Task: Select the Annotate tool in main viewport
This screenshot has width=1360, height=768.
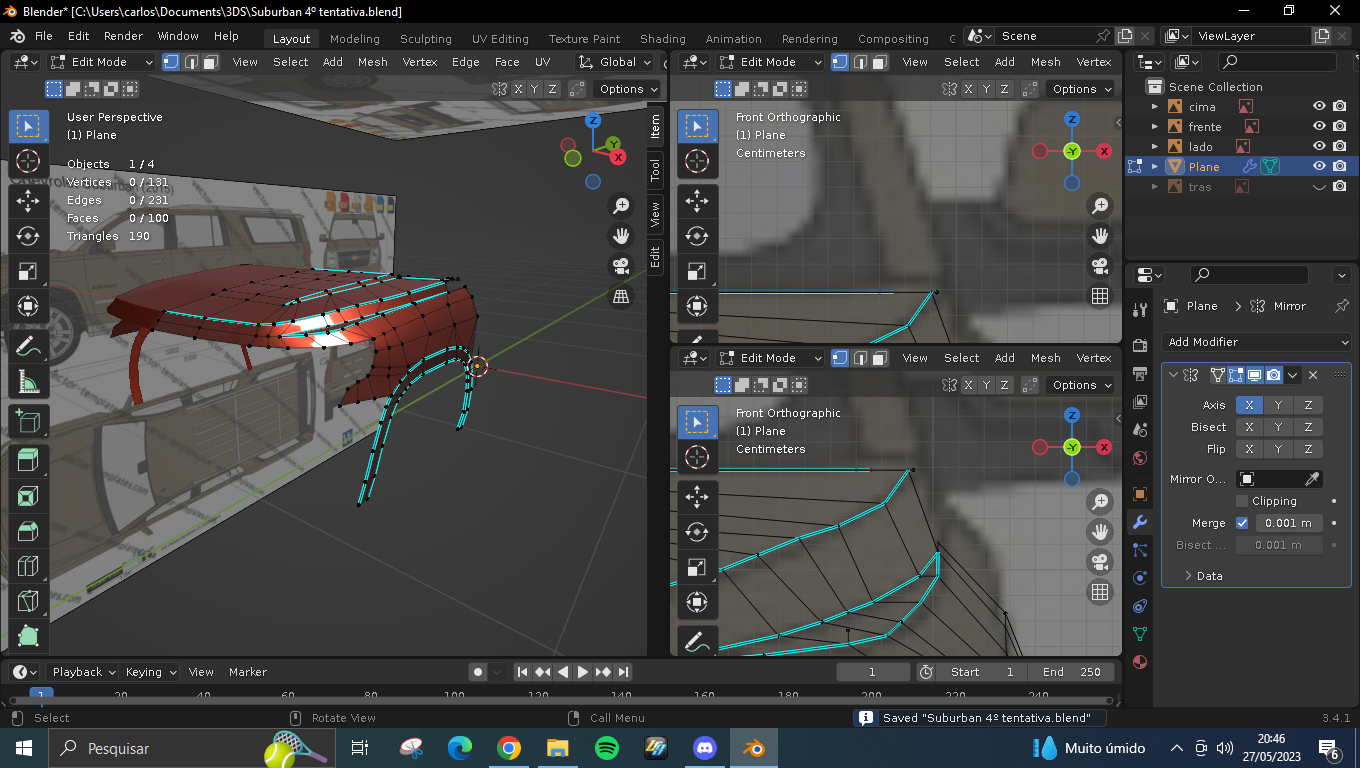Action: 28,346
